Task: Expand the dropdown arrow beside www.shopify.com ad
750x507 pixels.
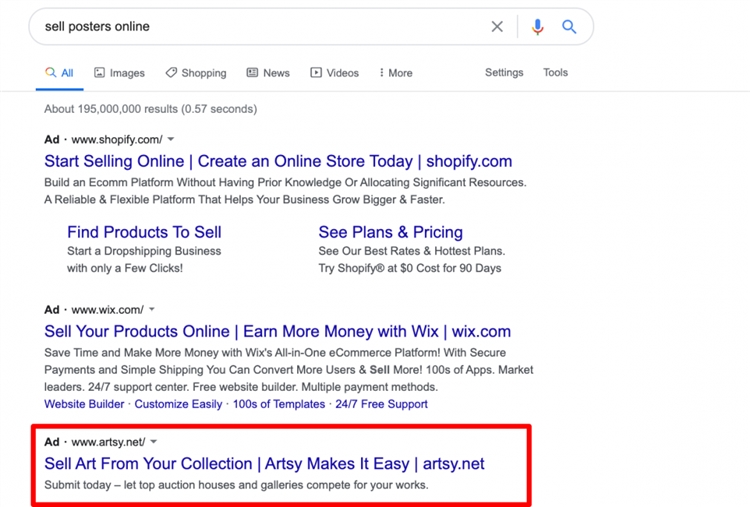Action: (x=171, y=140)
